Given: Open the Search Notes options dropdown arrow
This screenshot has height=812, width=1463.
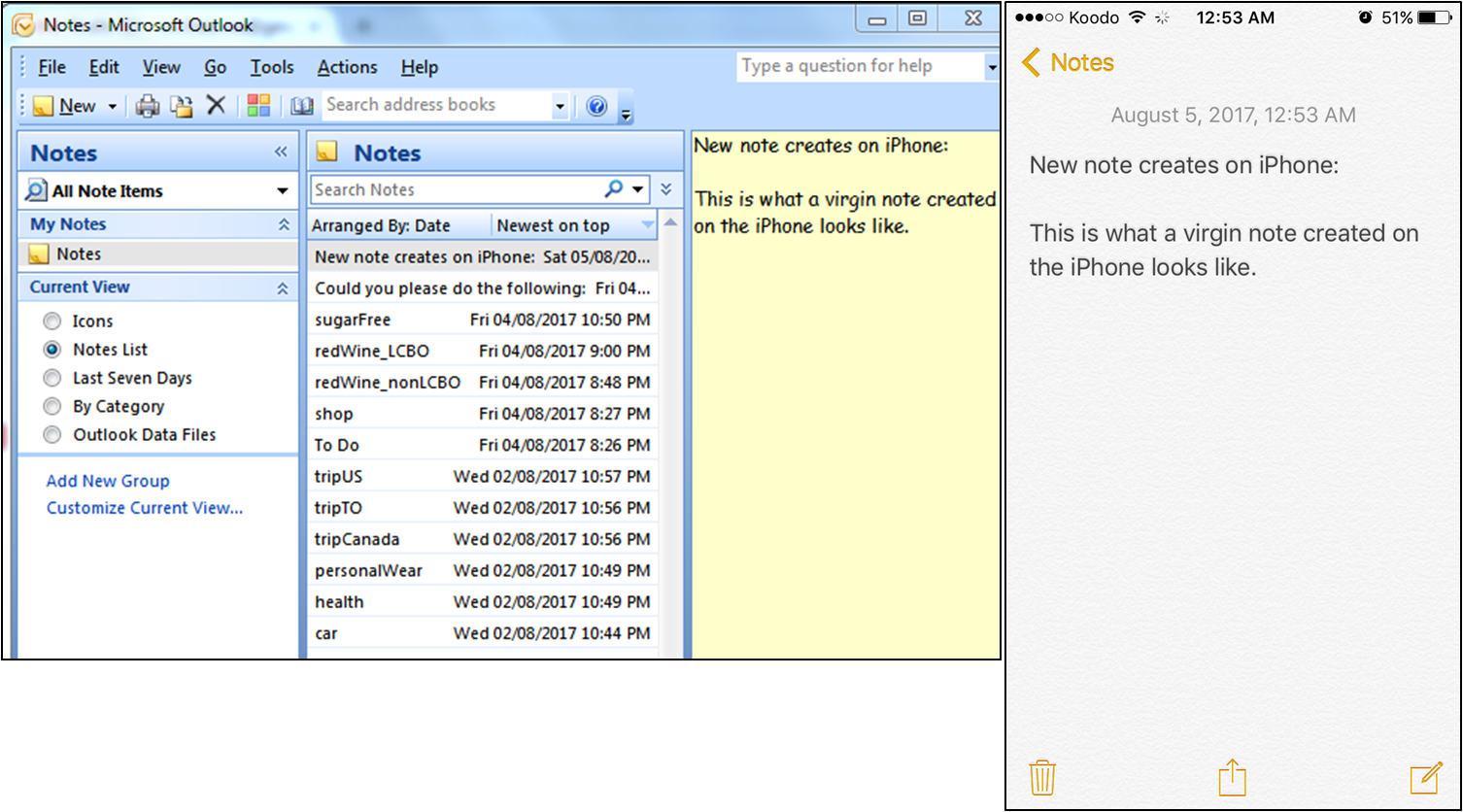Looking at the screenshot, I should tap(637, 190).
